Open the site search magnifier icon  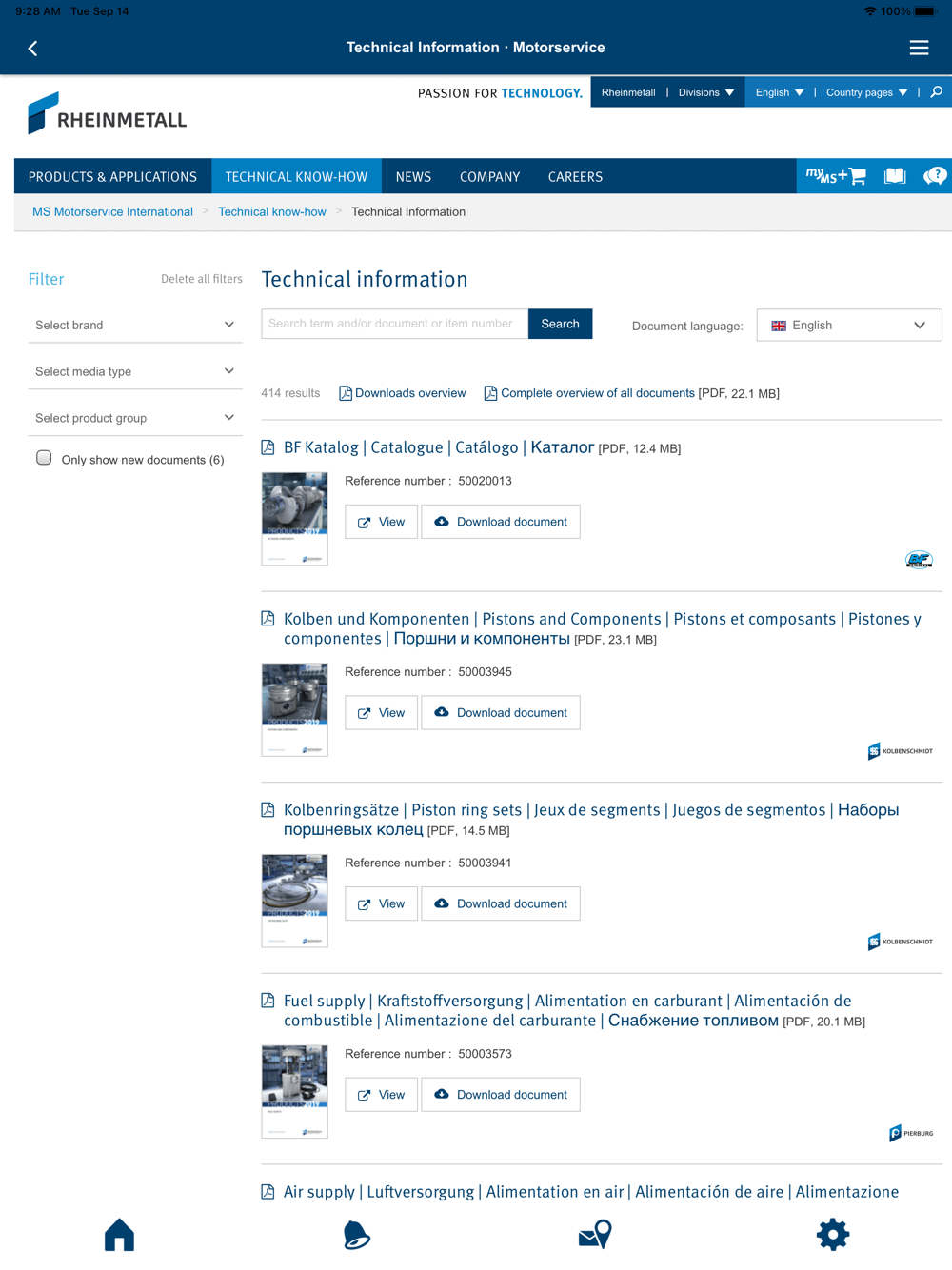937,92
